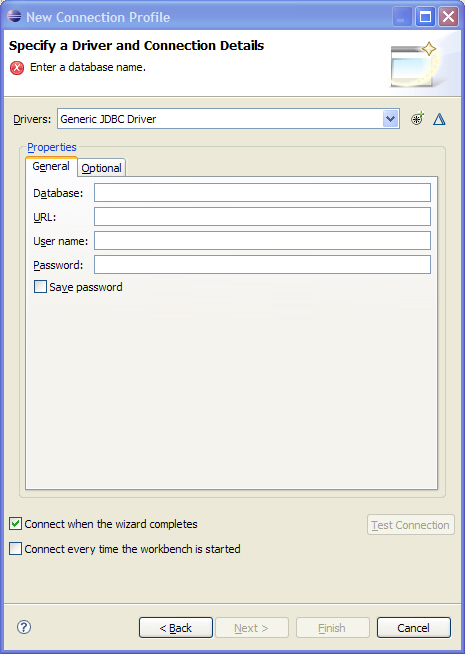Switch to the Optional tab
Viewport: 465px width, 654px height.
coord(101,168)
